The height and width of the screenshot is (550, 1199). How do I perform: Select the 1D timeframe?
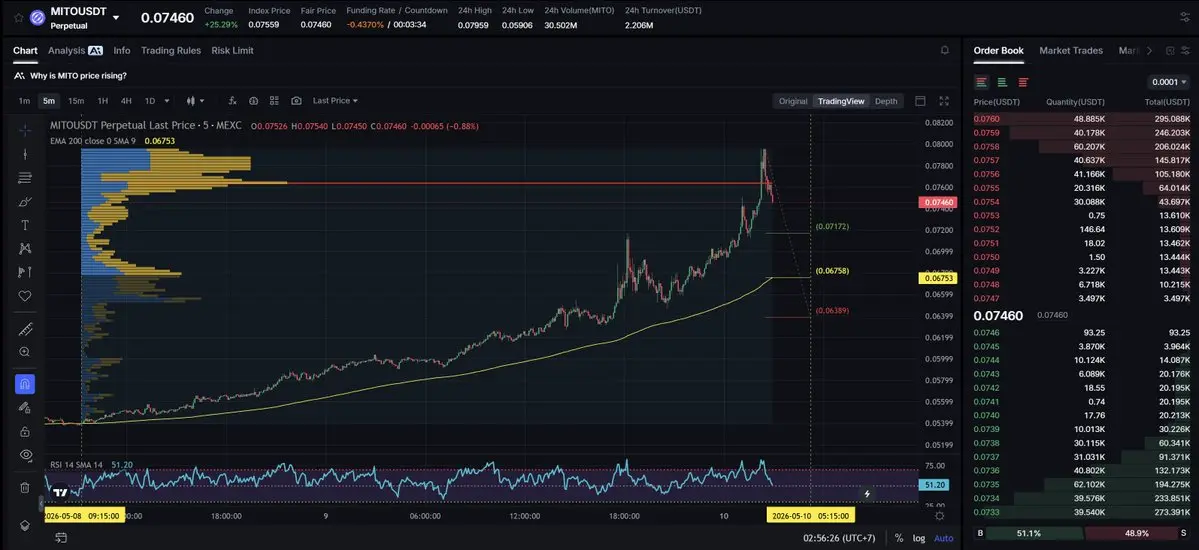[x=150, y=101]
